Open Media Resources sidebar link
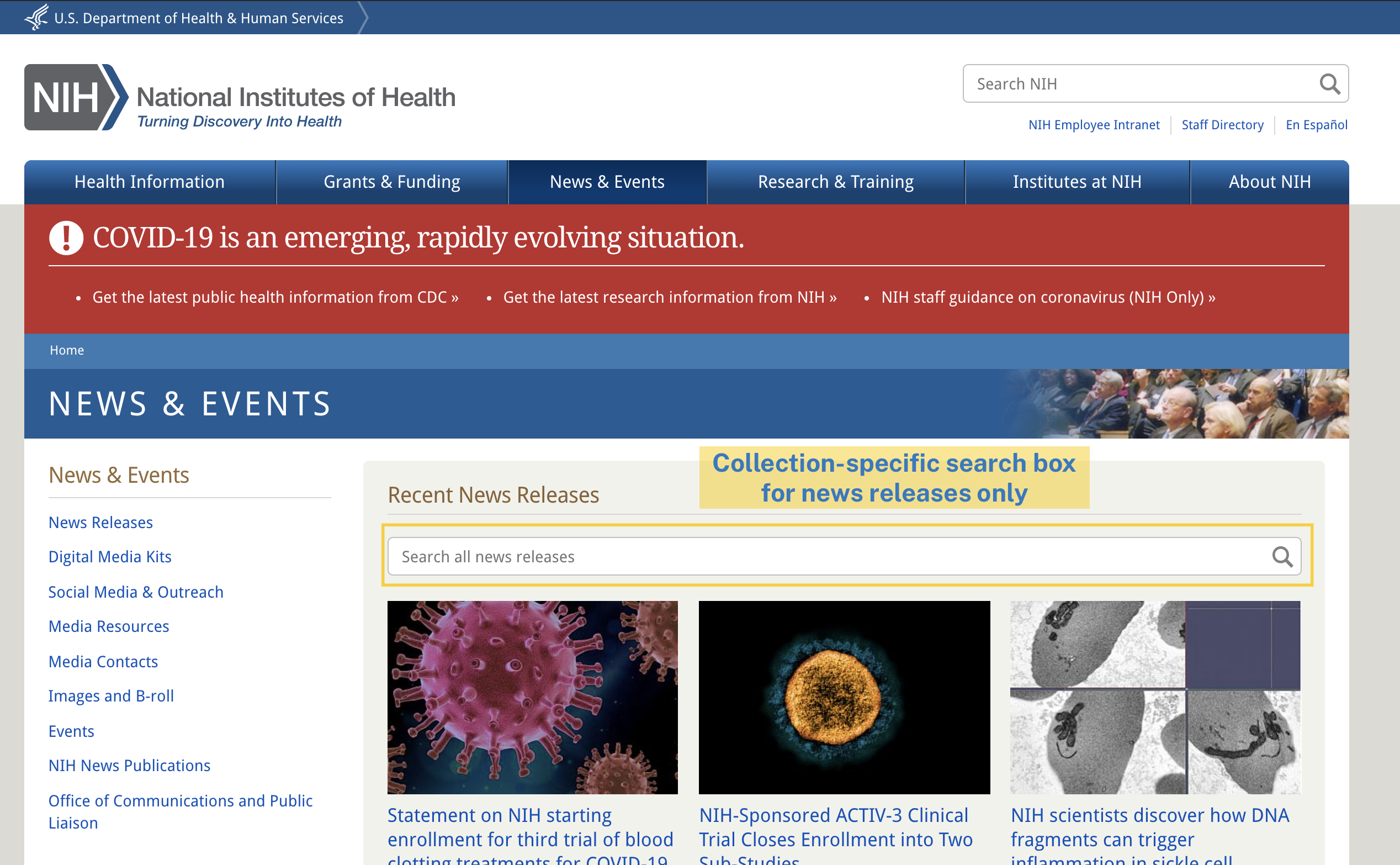This screenshot has height=865, width=1400. (109, 626)
